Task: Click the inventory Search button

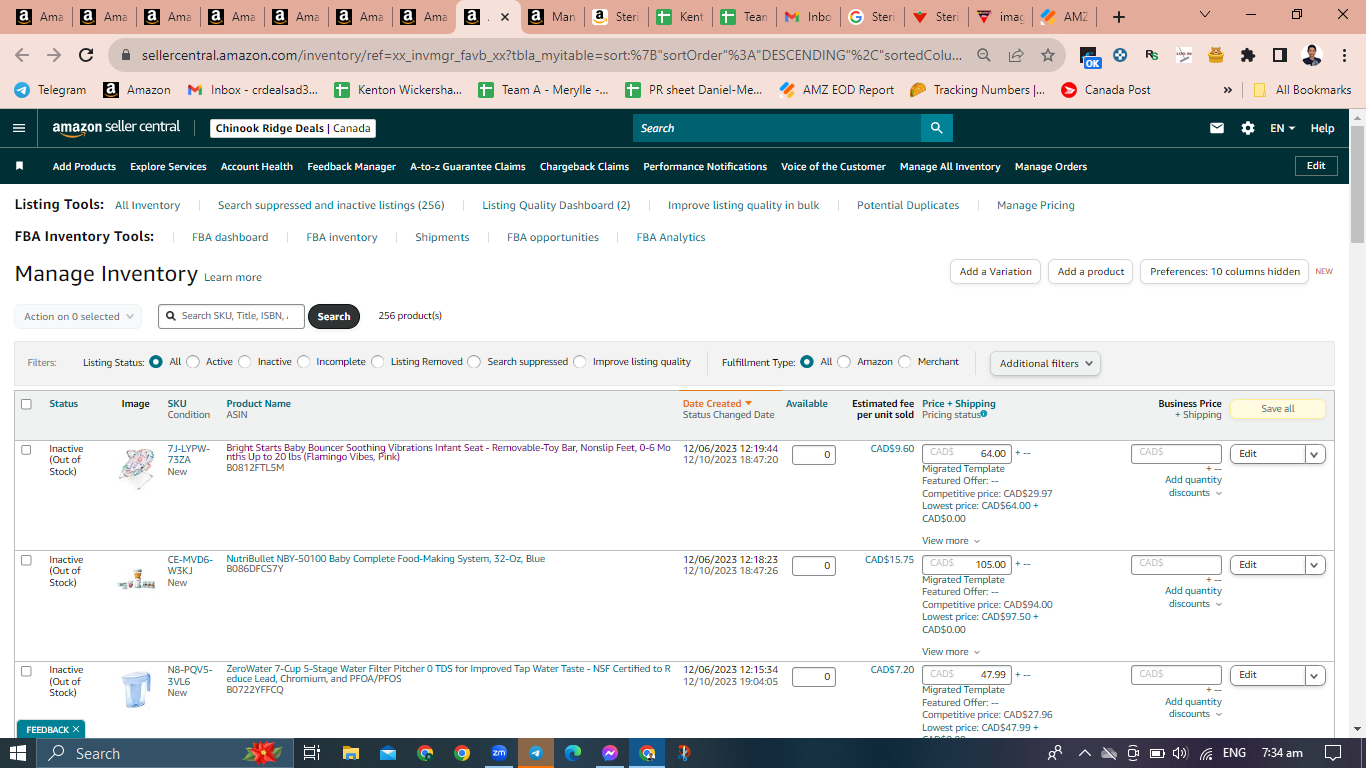Action: (334, 316)
